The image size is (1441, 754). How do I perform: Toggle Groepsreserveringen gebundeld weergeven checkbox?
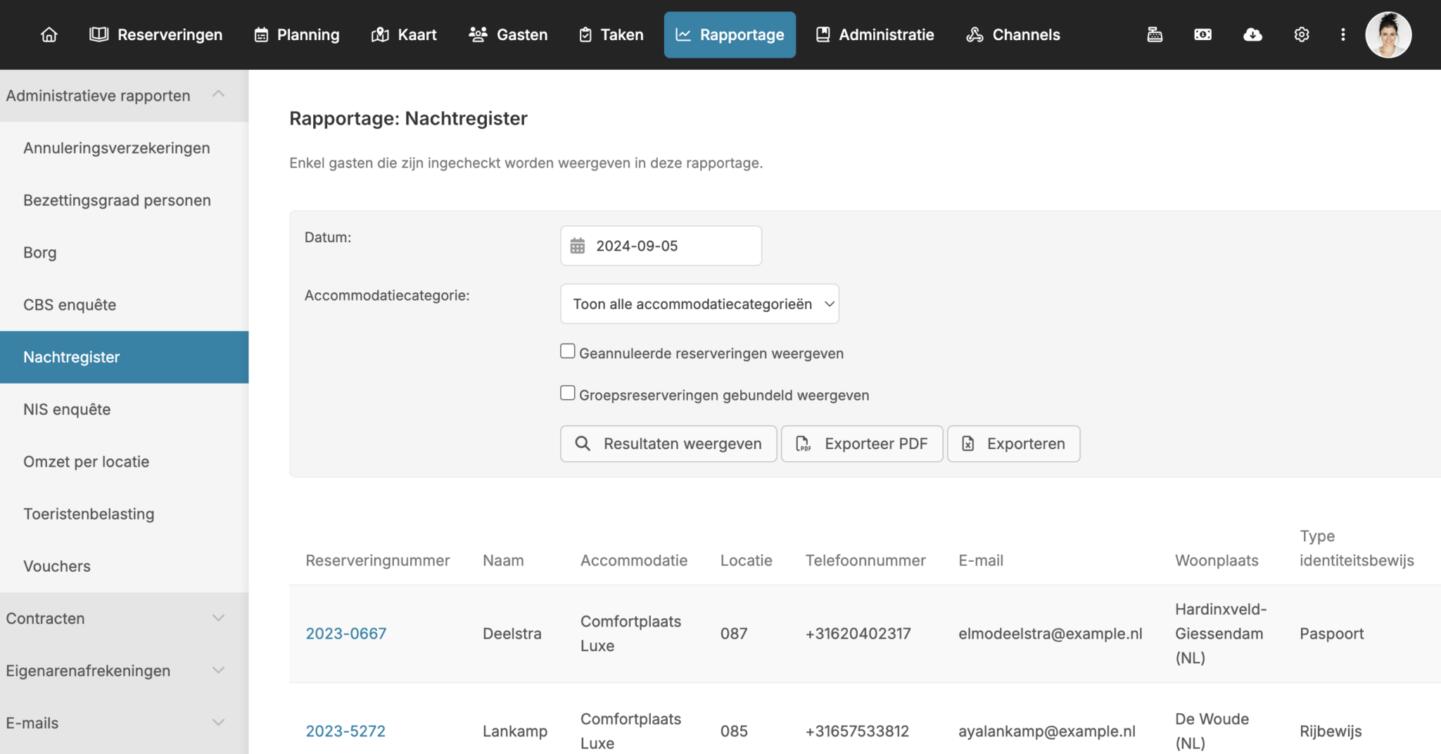(568, 393)
